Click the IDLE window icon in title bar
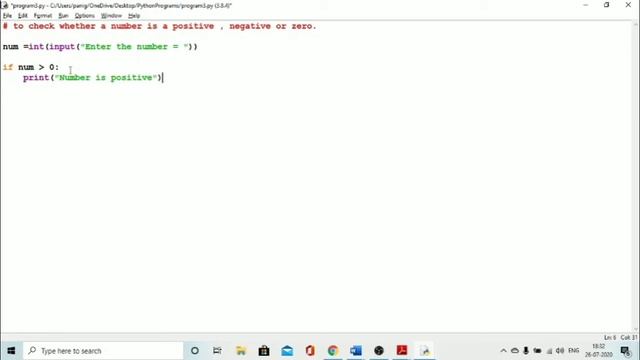Screen dimensions: 640x360 coord(4,5)
